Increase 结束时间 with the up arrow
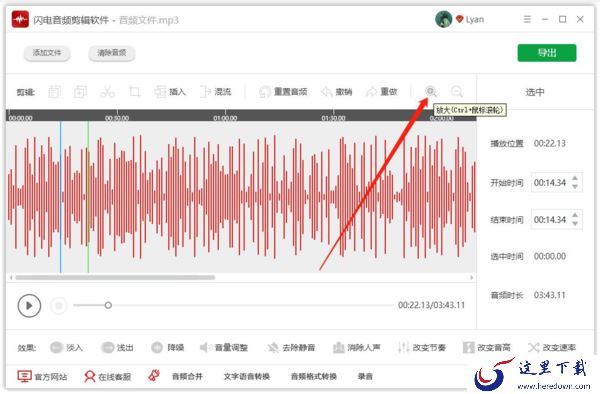600x394 pixels. point(575,215)
